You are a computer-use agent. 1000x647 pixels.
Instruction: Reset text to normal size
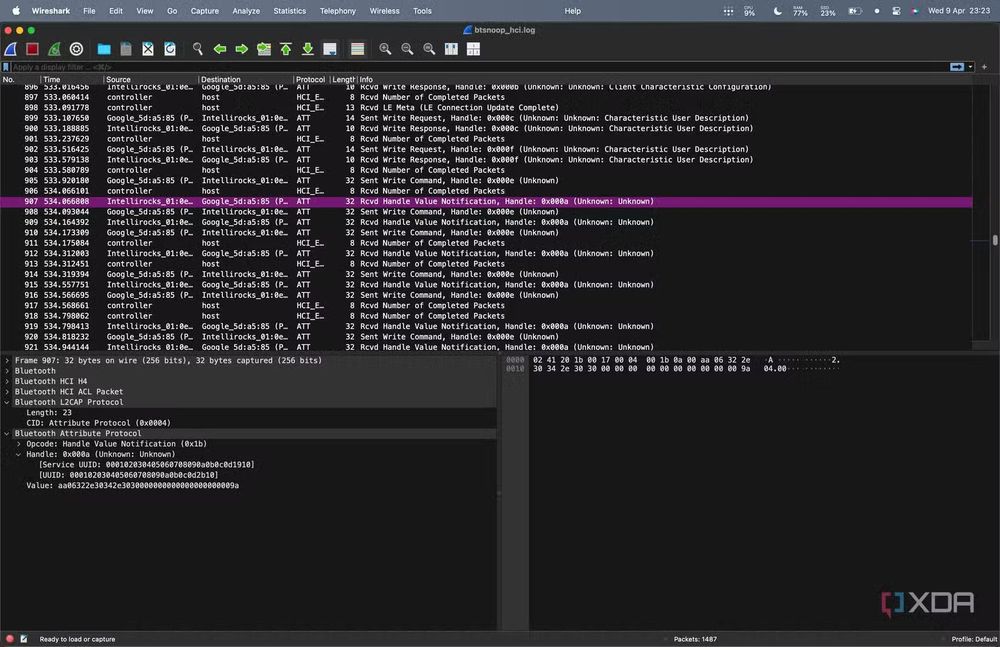click(x=429, y=49)
